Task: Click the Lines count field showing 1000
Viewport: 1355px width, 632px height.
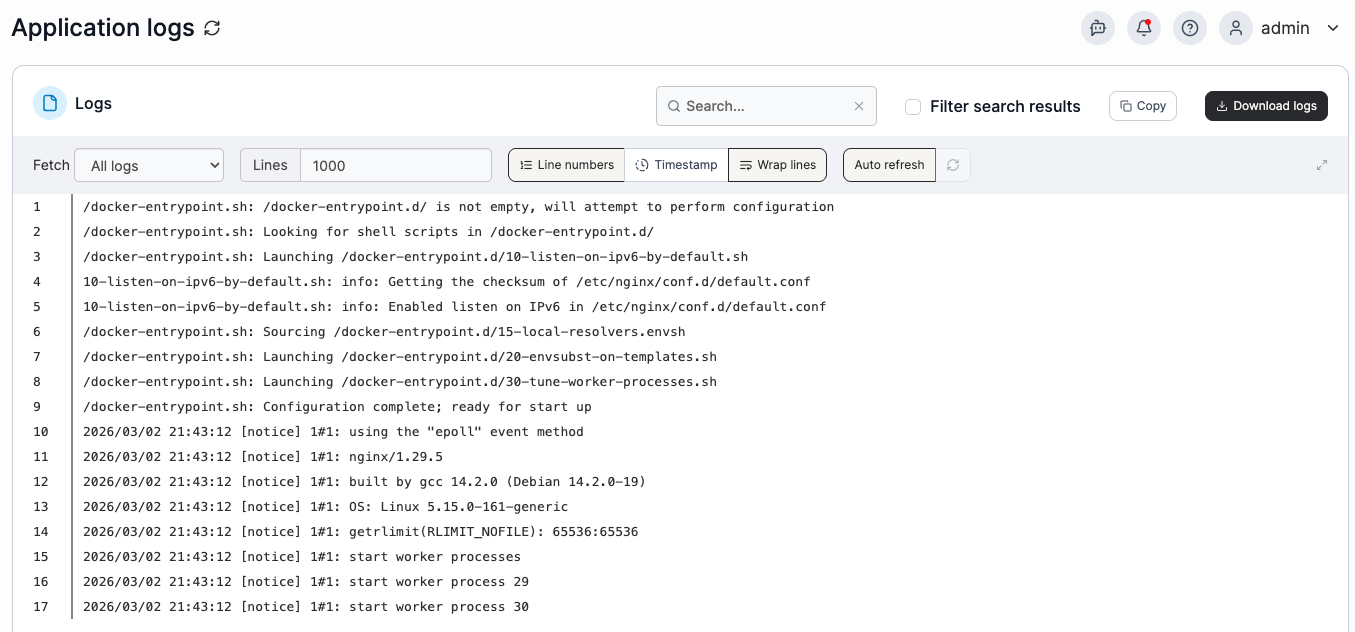Action: click(x=396, y=166)
